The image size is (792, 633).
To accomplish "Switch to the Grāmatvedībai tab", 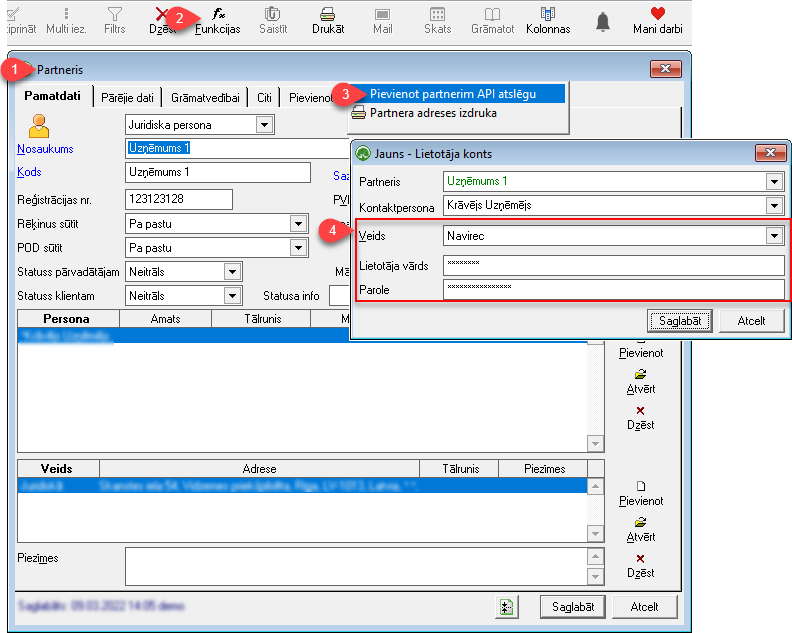I will click(x=205, y=98).
